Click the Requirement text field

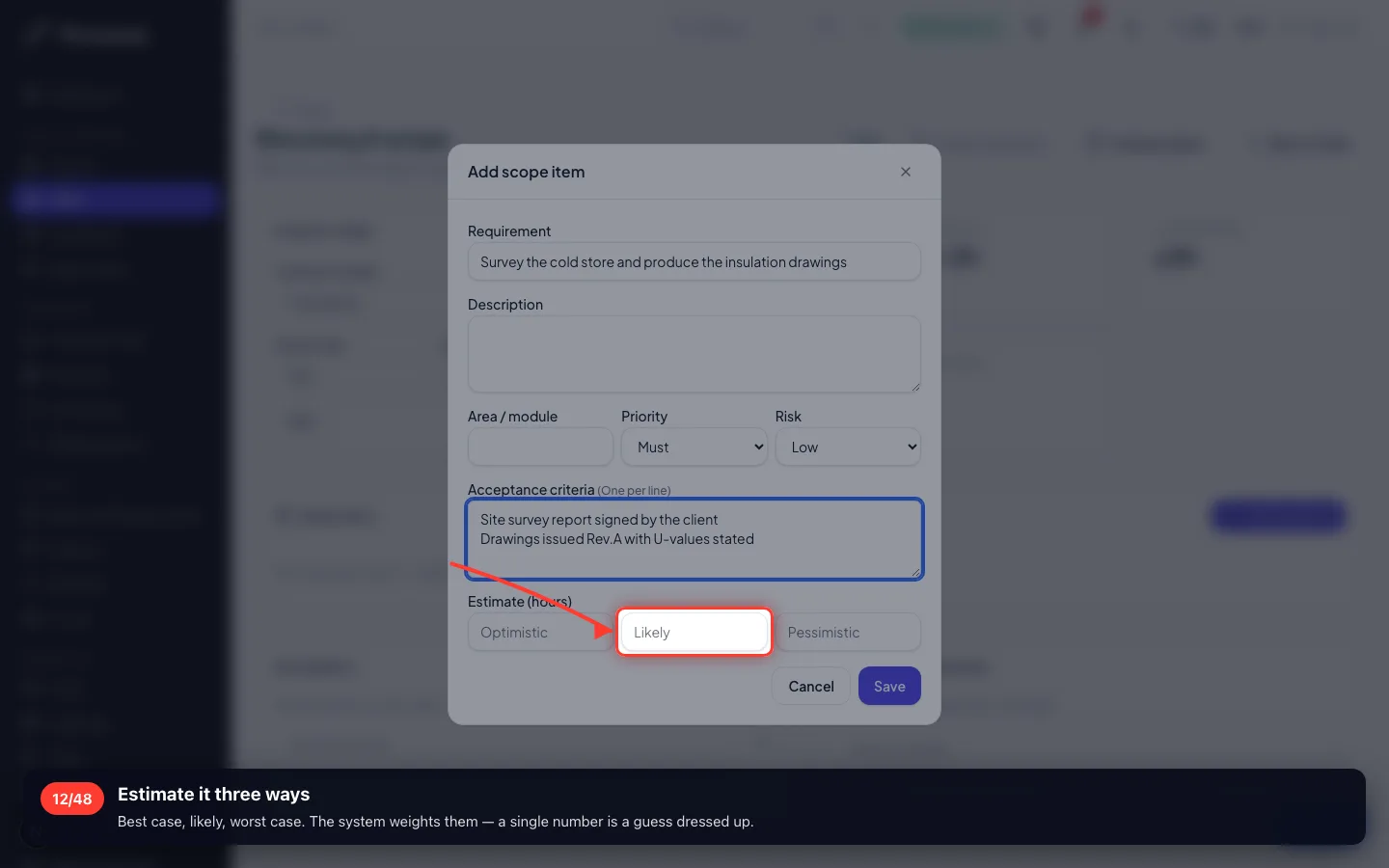[x=694, y=261]
